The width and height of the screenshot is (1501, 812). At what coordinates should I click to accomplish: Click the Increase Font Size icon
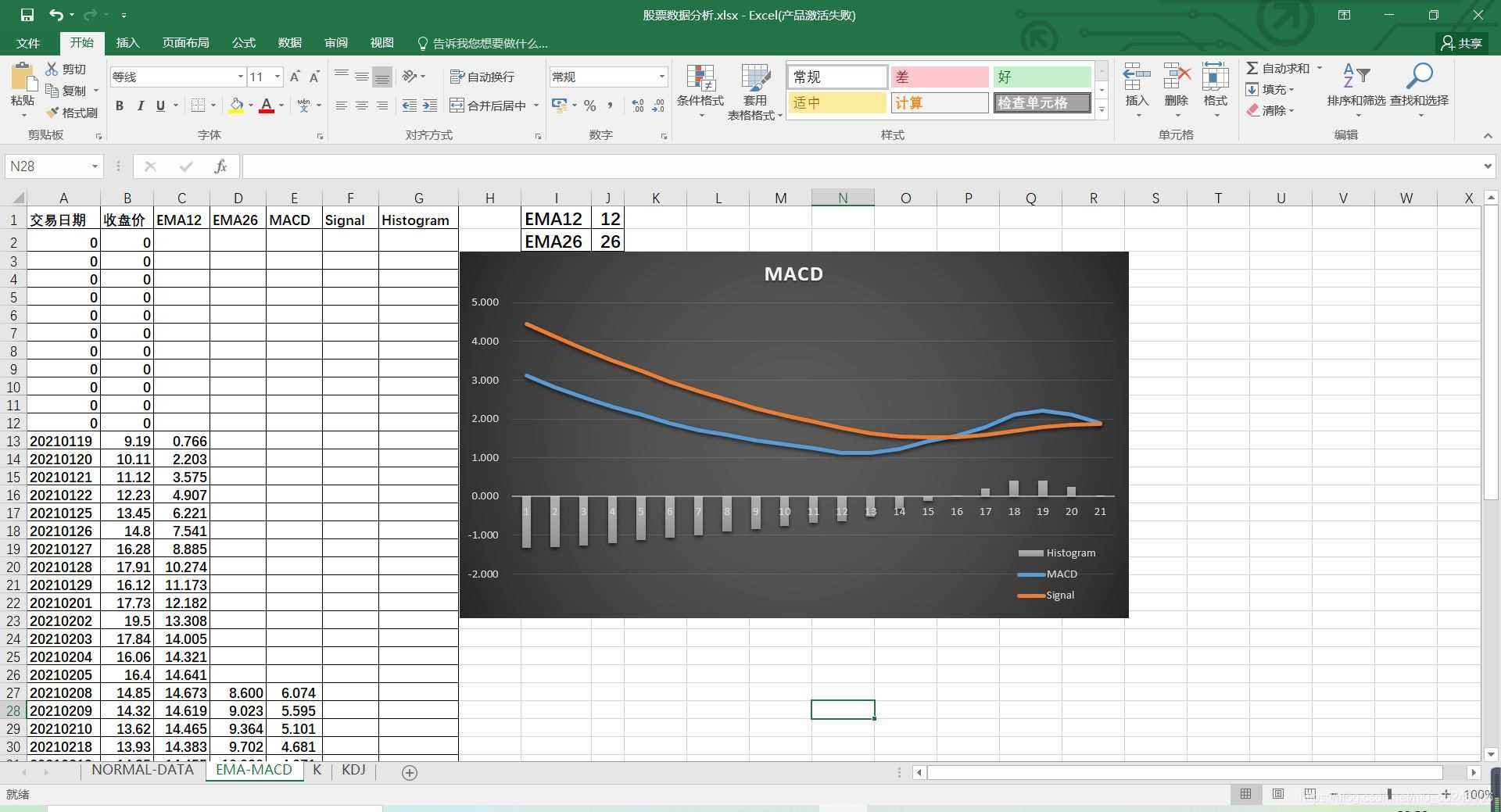[x=295, y=77]
